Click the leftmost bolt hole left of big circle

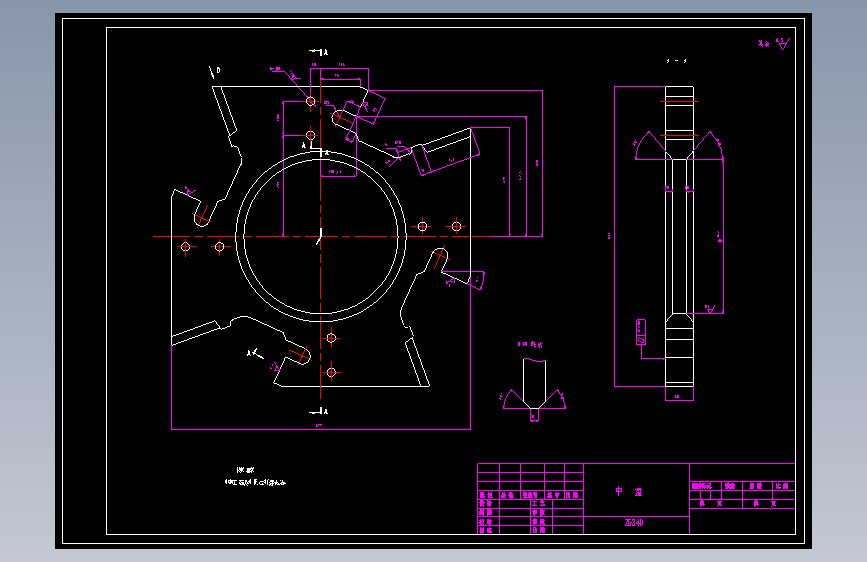185,247
